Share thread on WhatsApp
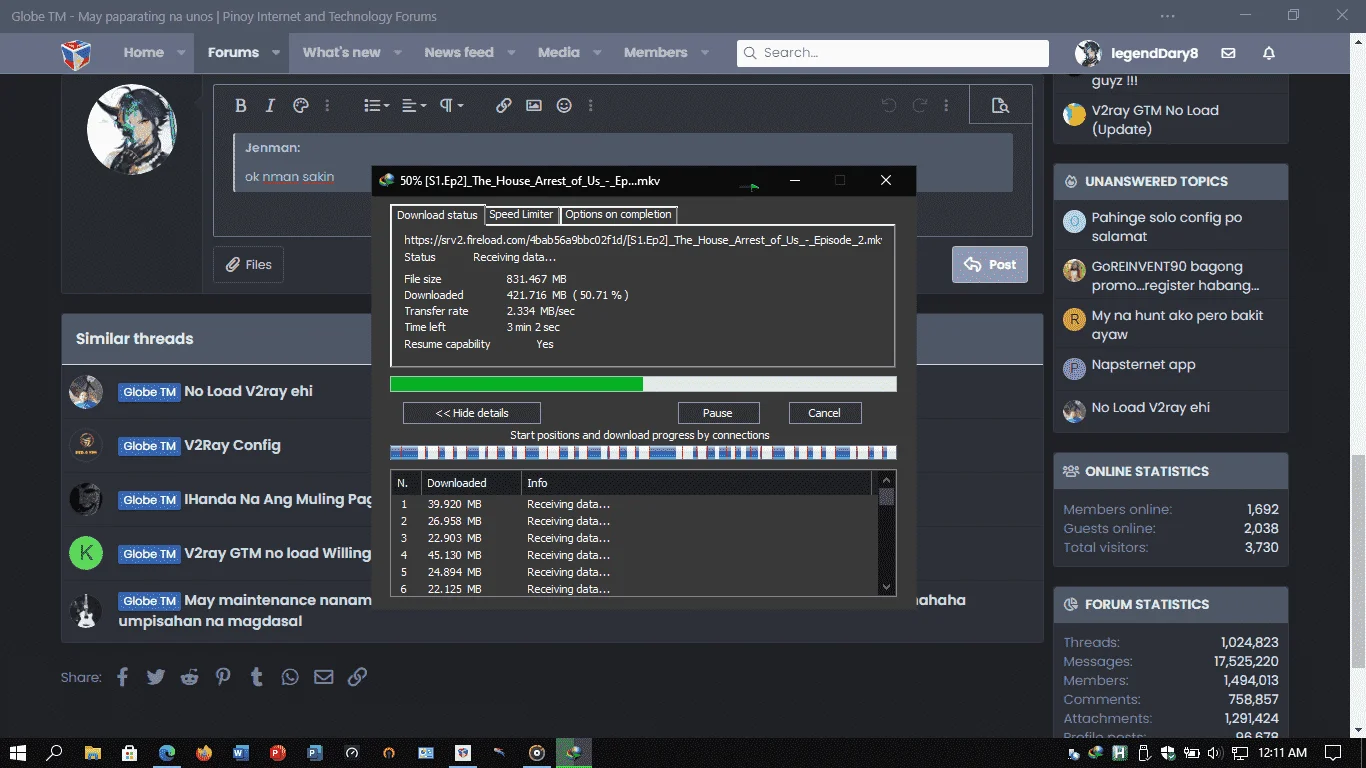The width and height of the screenshot is (1366, 768). [x=290, y=677]
